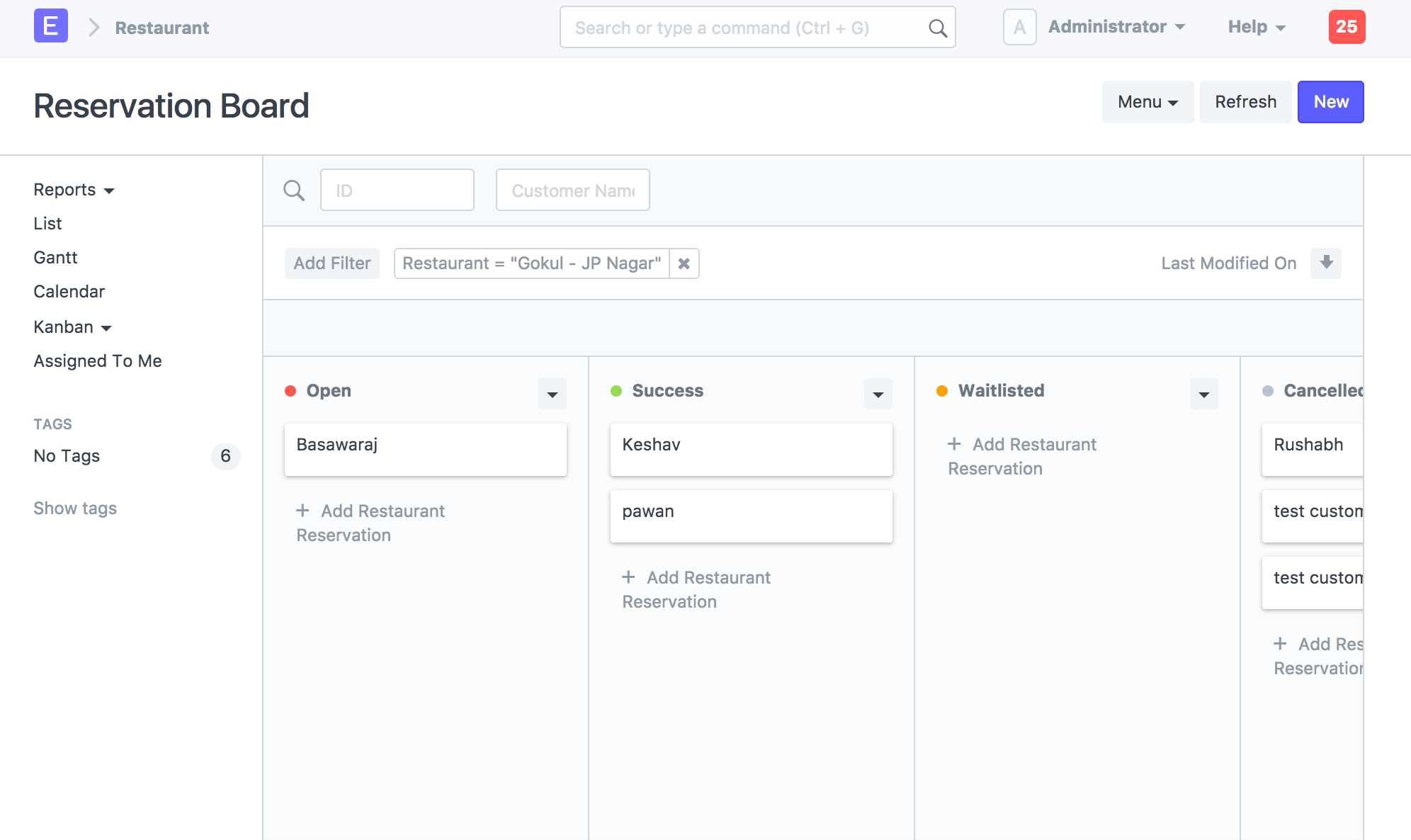This screenshot has height=840, width=1411.
Task: Open the Help menu
Action: 1257,27
